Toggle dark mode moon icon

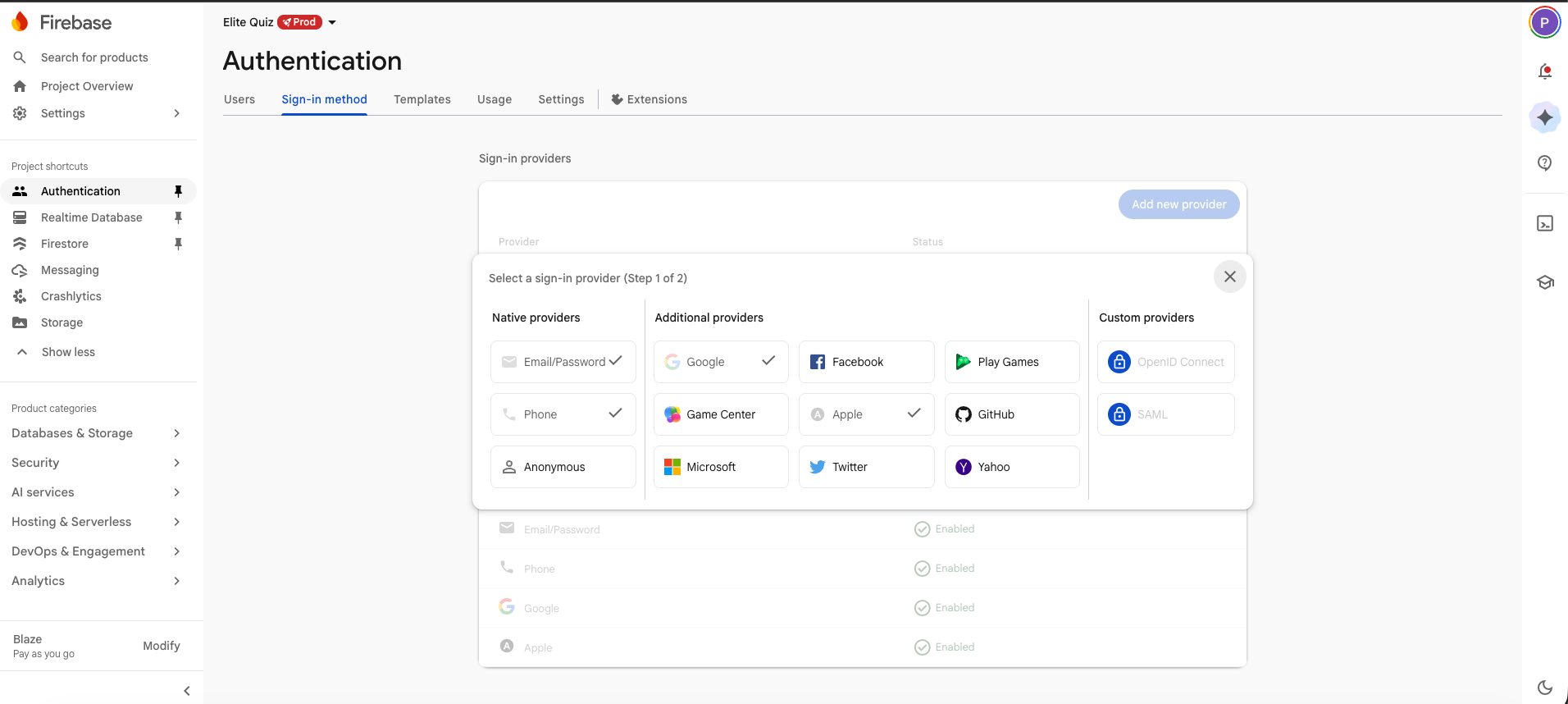1545,688
